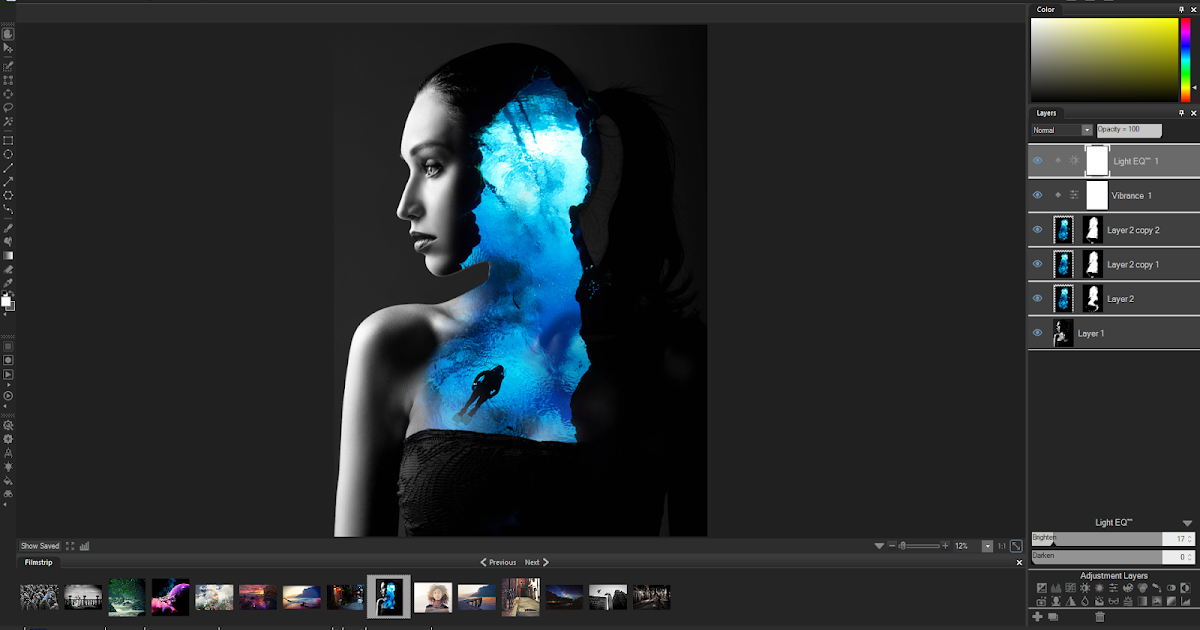1200x630 pixels.
Task: Pin the Color panel with its pin icon
Action: [1181, 9]
